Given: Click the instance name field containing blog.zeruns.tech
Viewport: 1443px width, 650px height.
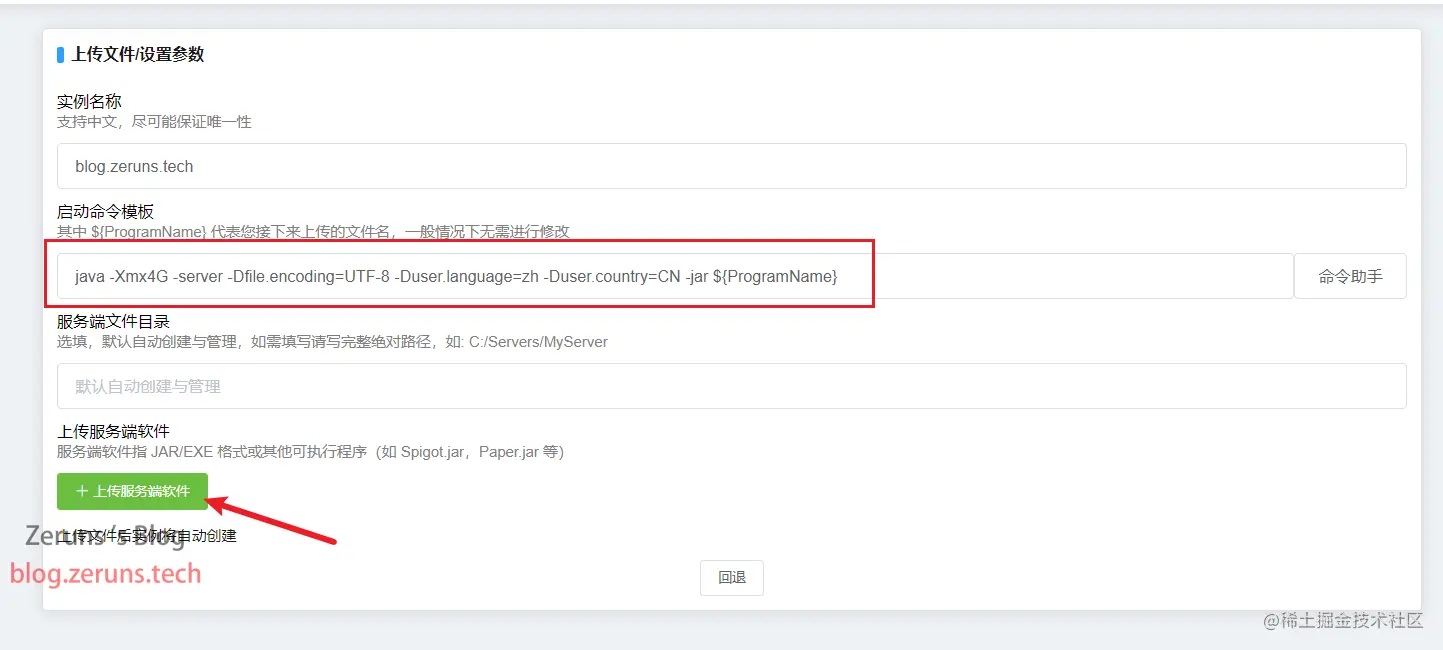Looking at the screenshot, I should click(731, 166).
